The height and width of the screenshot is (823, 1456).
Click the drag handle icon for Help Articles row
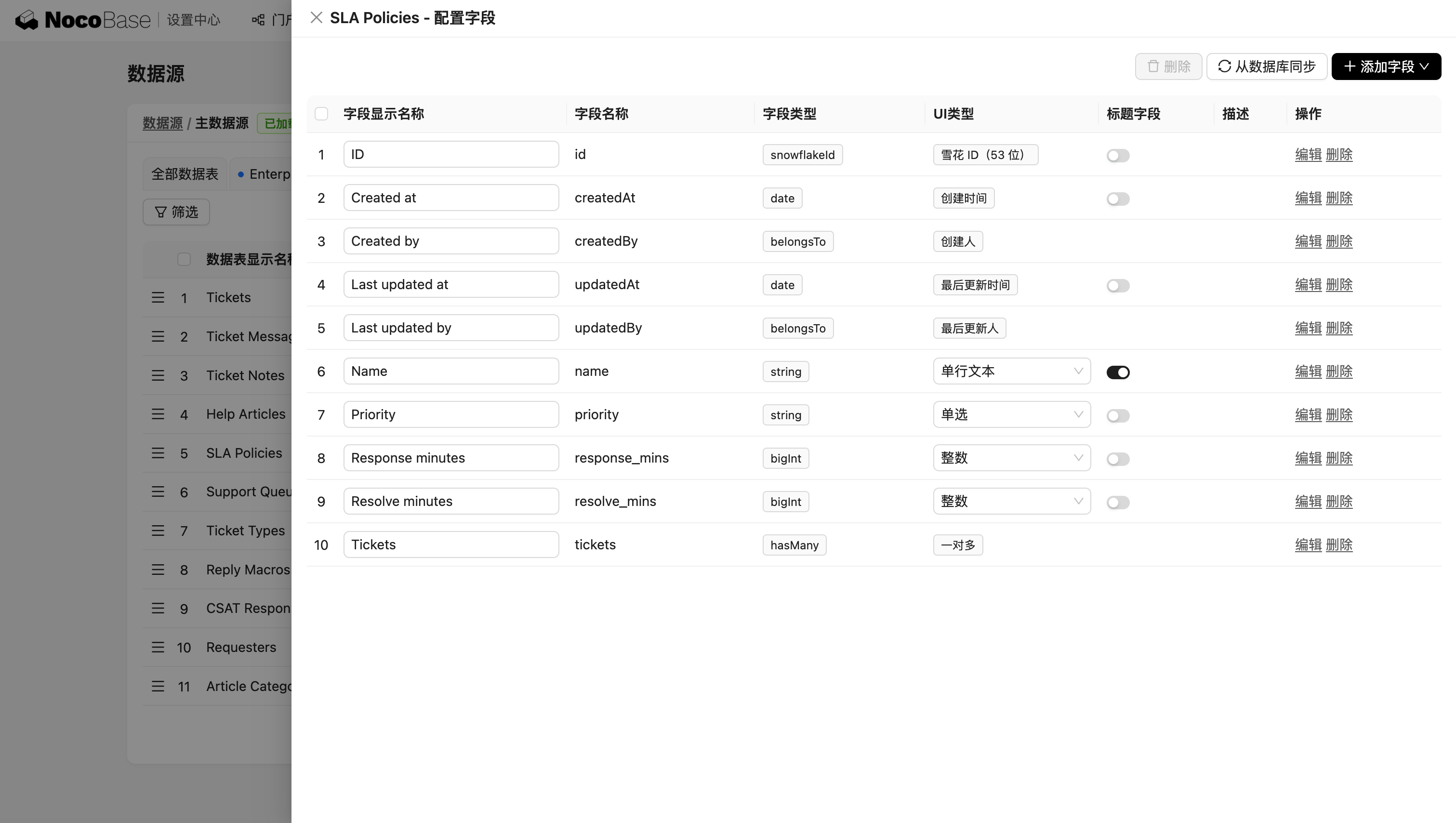(158, 414)
